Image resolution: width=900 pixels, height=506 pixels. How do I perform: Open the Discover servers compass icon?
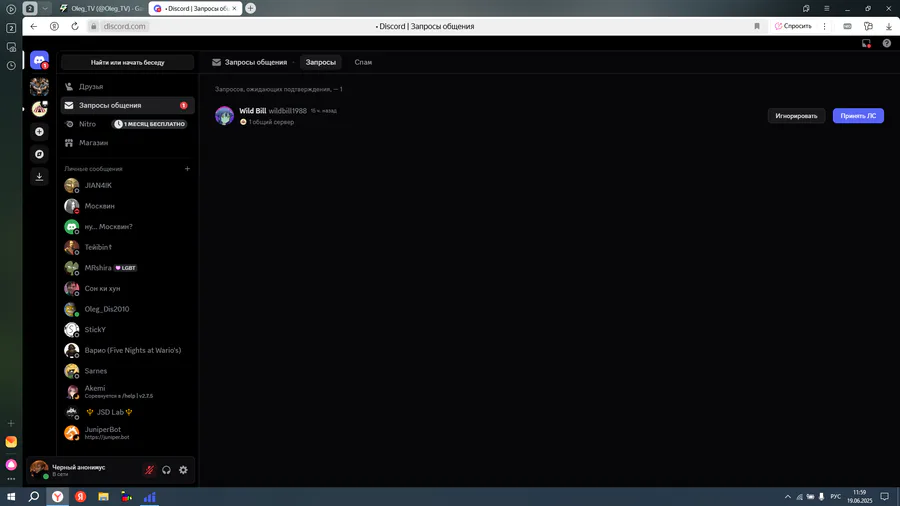[39, 154]
